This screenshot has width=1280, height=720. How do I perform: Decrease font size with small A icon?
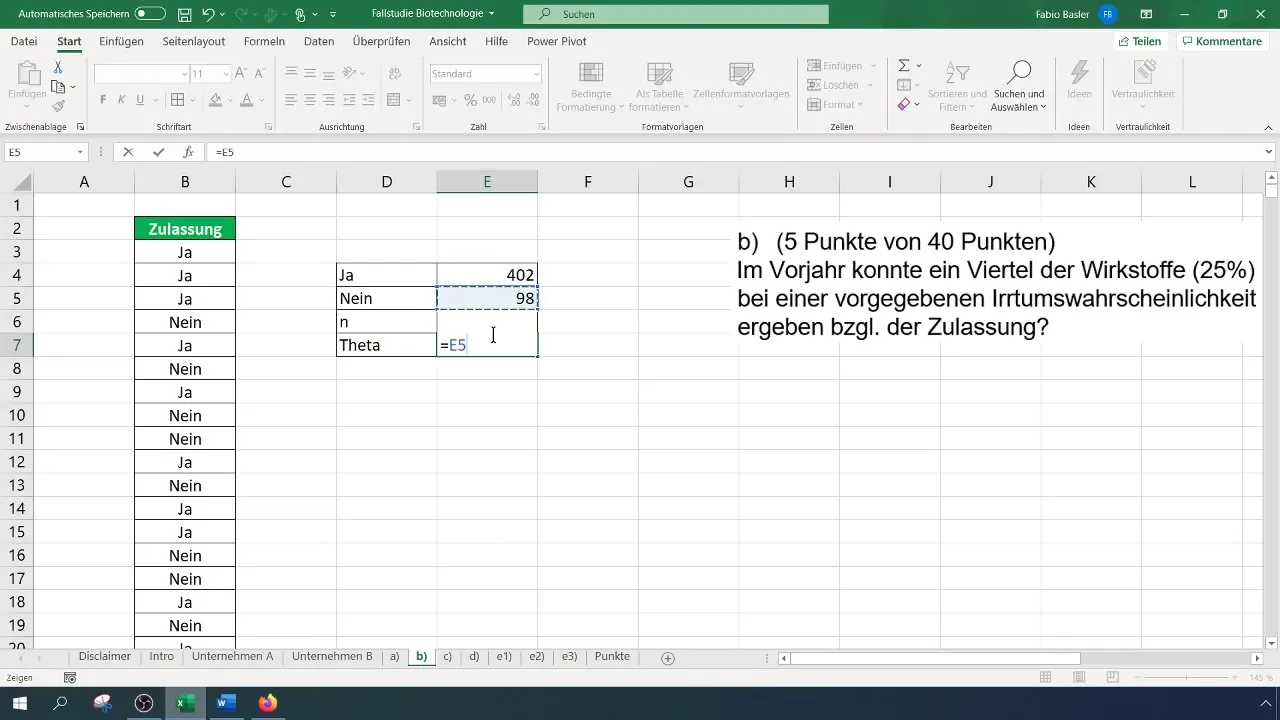(260, 74)
